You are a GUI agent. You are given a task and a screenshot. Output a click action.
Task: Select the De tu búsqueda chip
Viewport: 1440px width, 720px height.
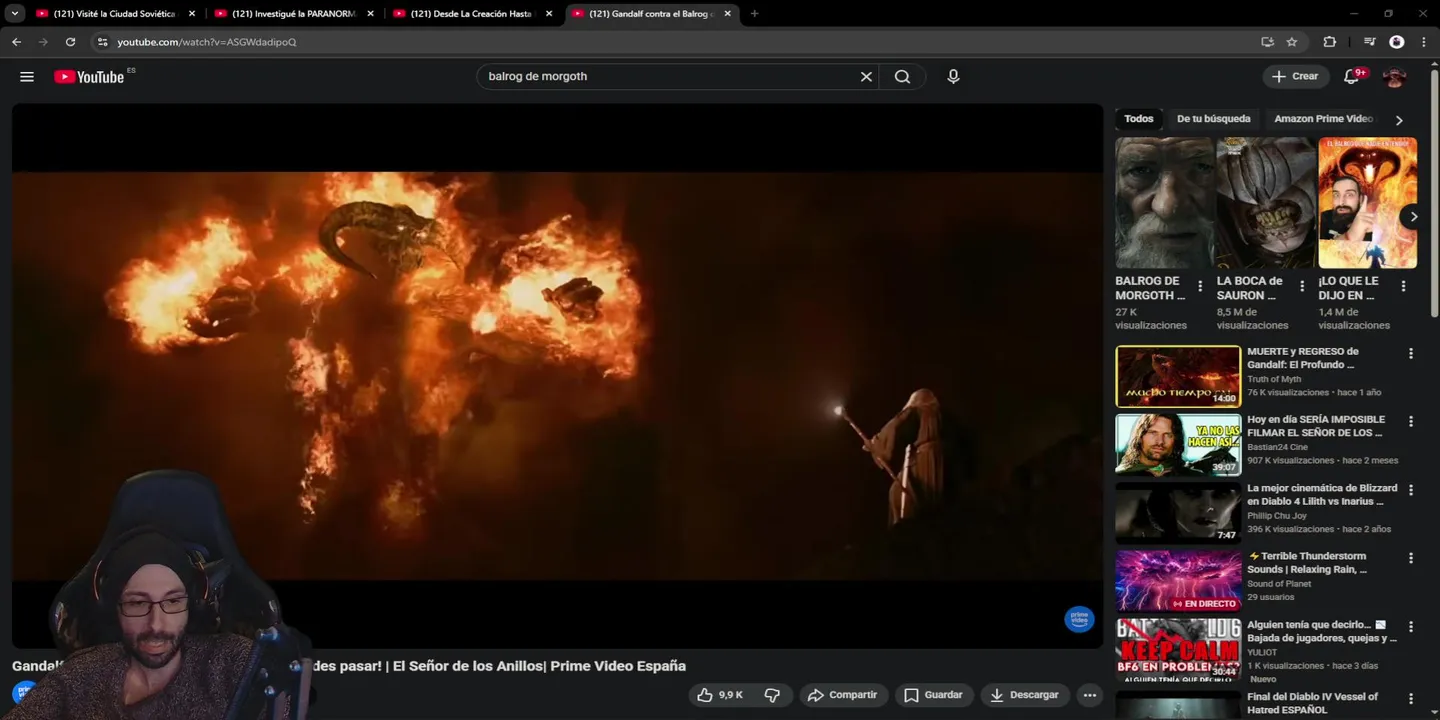[x=1213, y=119]
